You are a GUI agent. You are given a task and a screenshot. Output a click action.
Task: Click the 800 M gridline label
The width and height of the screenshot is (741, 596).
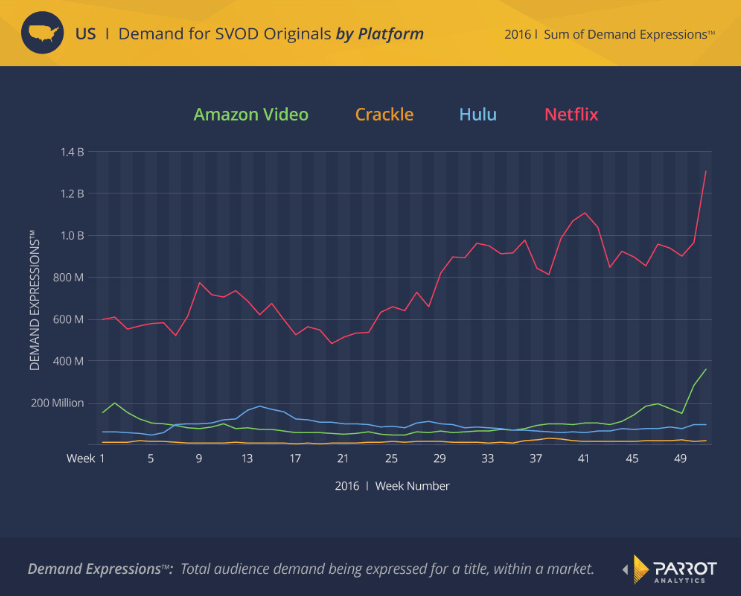[x=68, y=277]
